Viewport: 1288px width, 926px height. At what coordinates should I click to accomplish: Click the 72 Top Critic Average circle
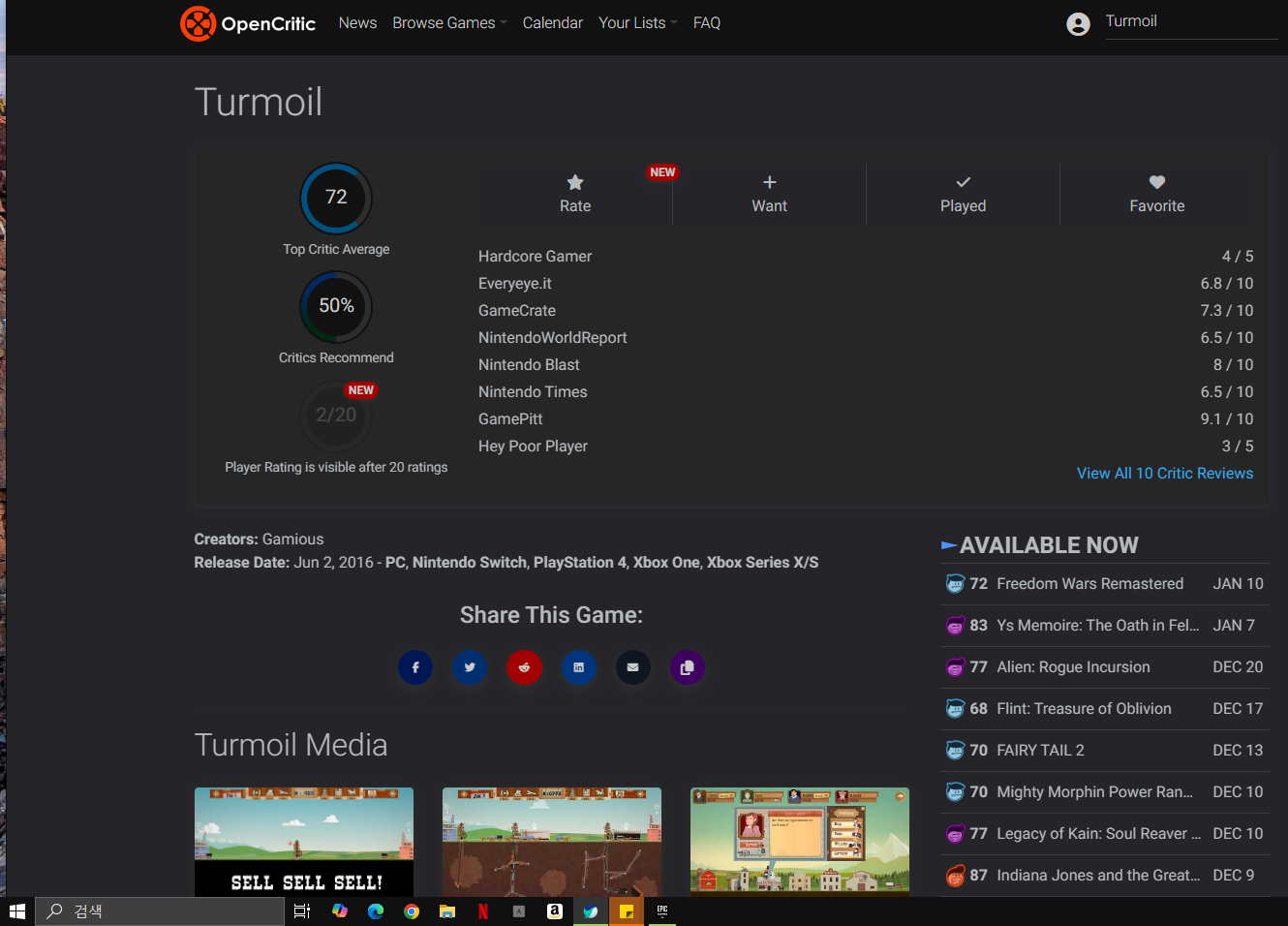336,198
